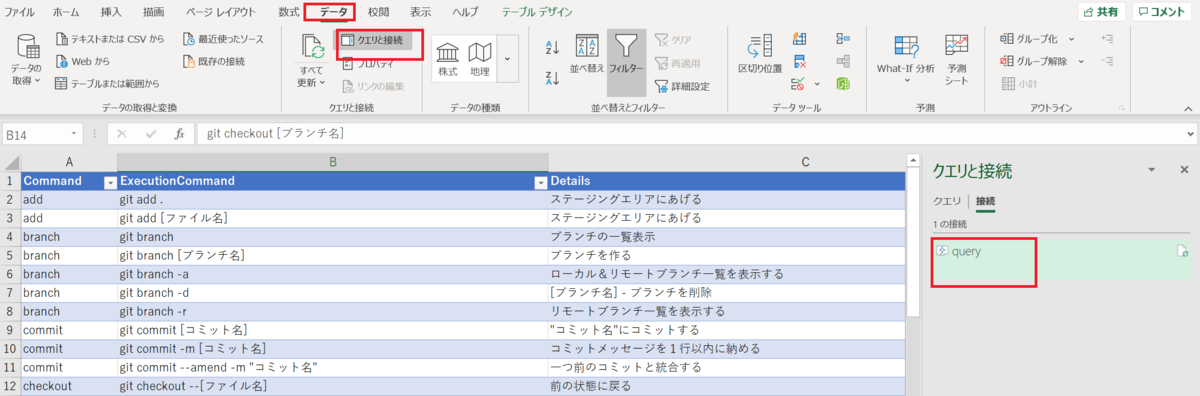
Task: Ungroup with グループ解除
Action: 1033,61
